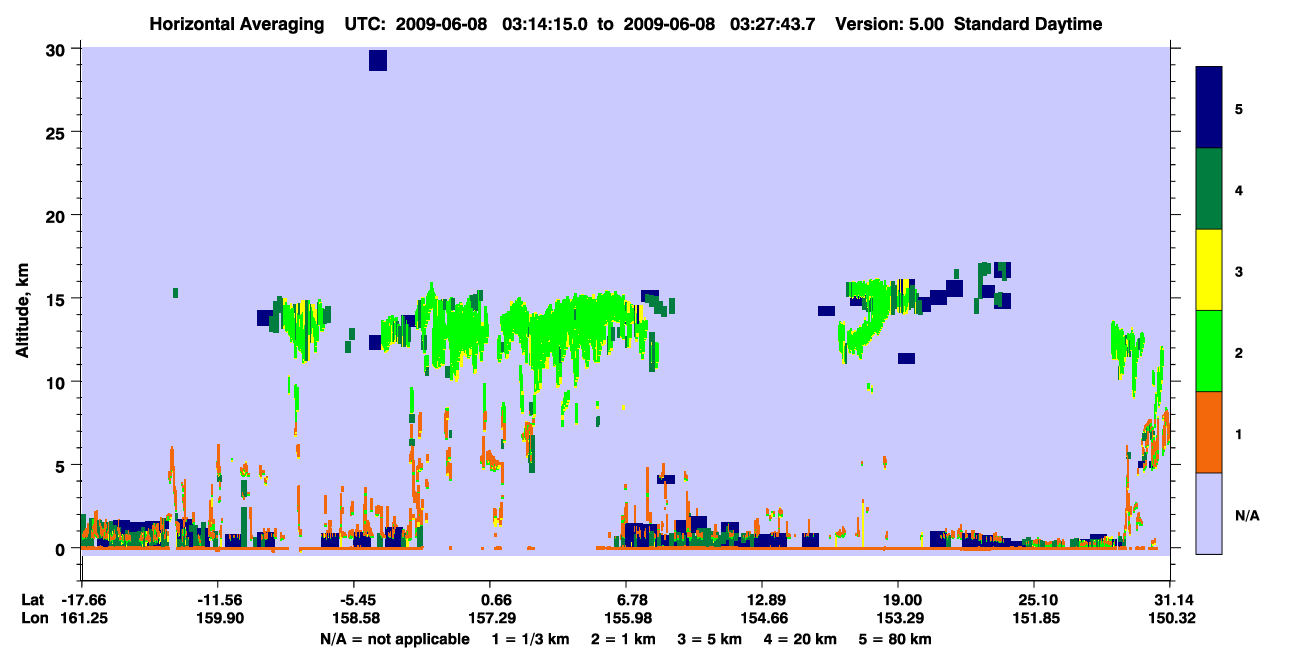Click the dark green level 4 swatch
Screen dimensions: 1300x667
click(x=1209, y=189)
